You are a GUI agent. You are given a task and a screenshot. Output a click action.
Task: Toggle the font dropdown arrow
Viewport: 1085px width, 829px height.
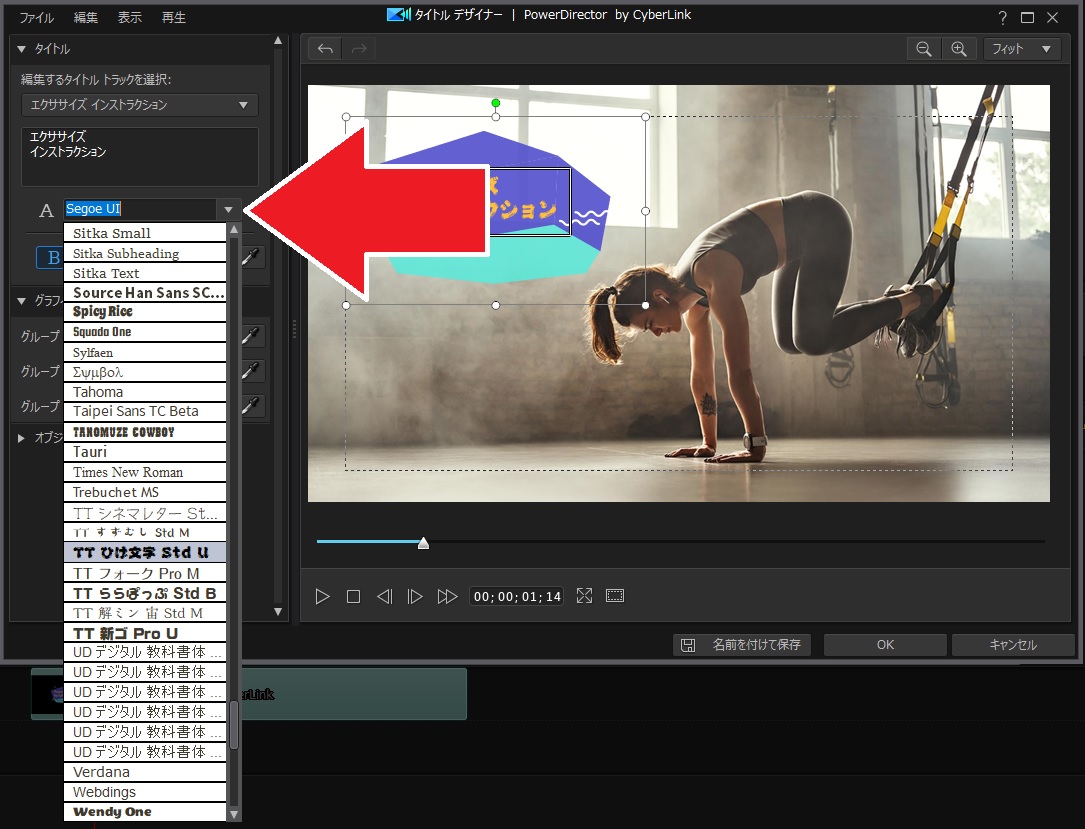(x=228, y=210)
